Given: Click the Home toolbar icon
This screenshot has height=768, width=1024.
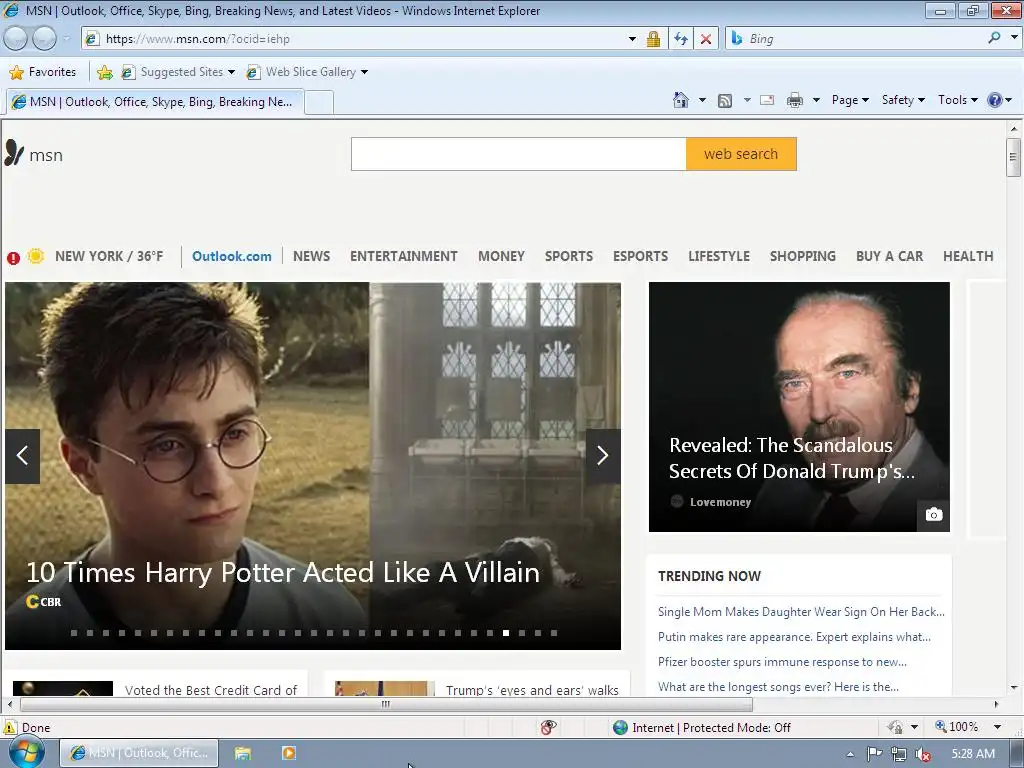Looking at the screenshot, I should tap(680, 100).
